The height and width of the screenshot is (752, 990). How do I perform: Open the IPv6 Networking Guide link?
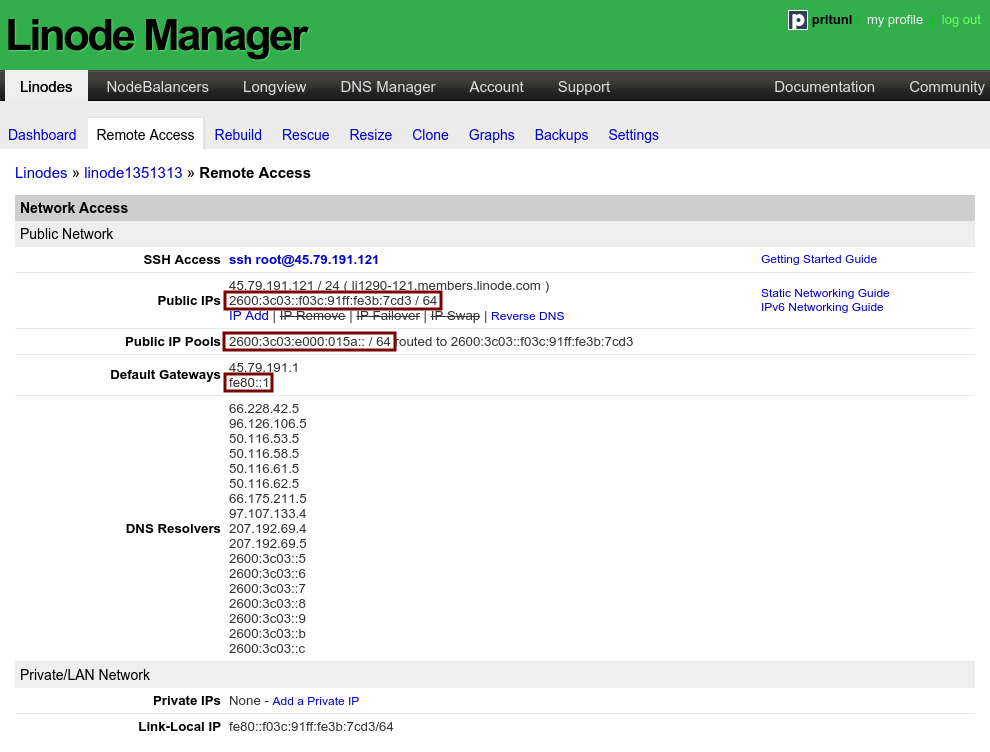coord(822,307)
